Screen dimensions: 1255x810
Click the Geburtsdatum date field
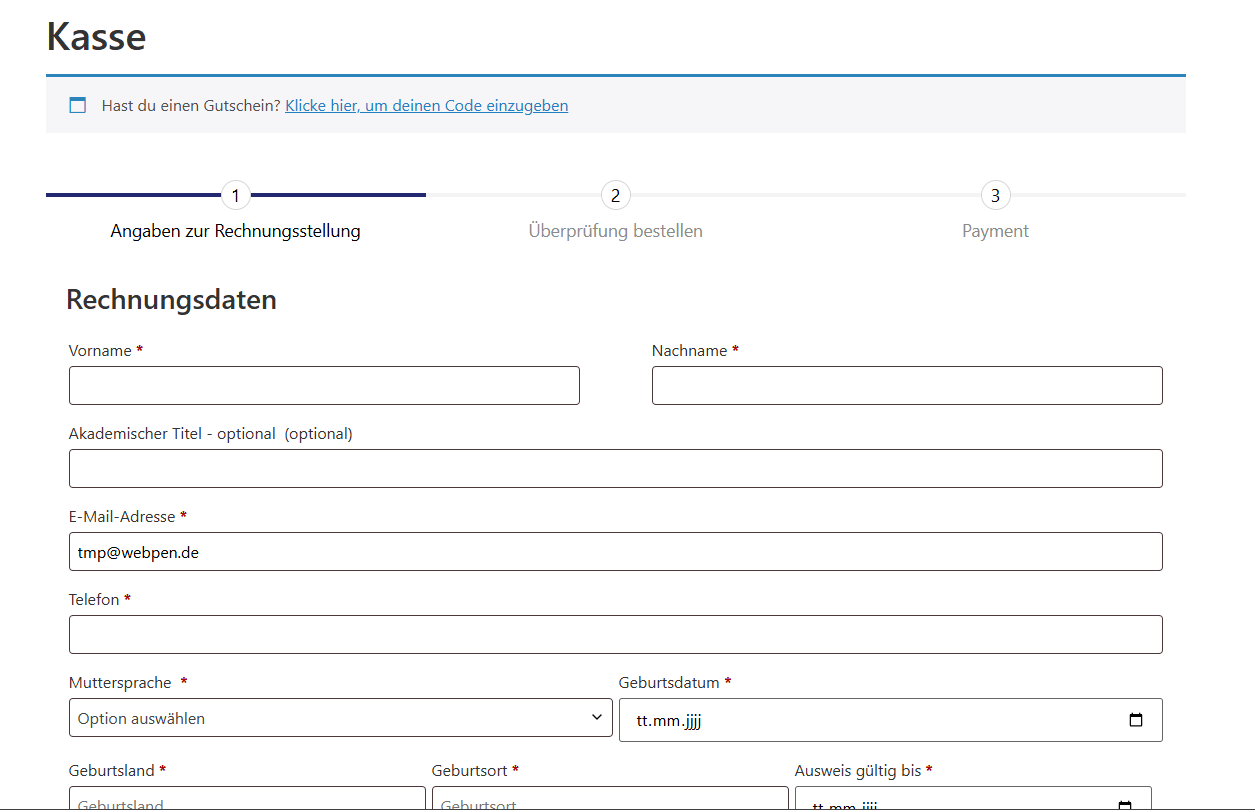891,720
